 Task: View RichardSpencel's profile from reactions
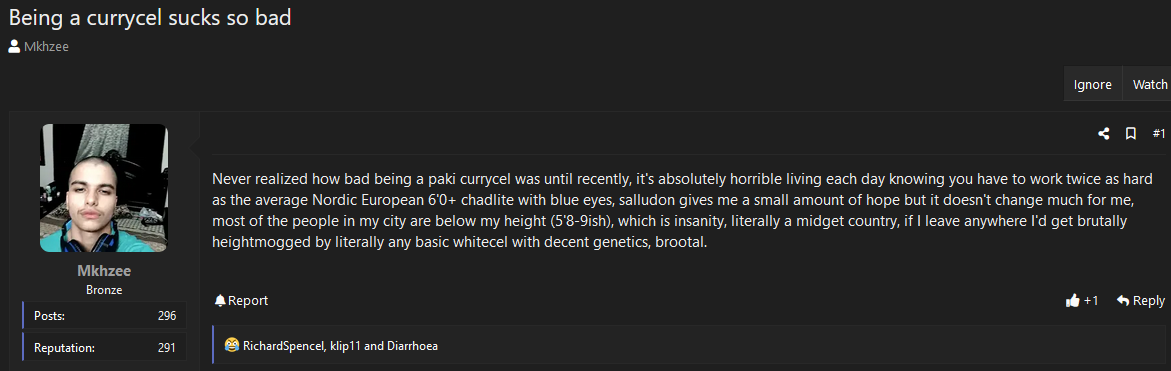(x=282, y=346)
